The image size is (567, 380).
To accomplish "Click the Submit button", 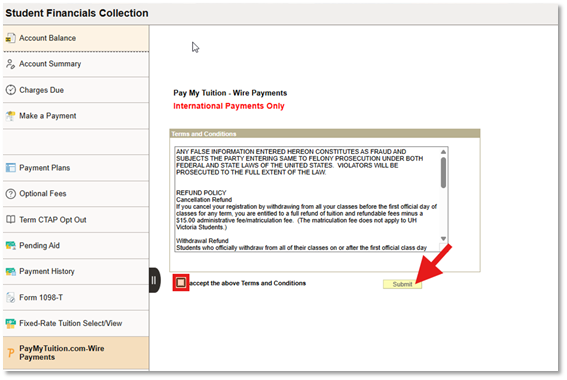I will [402, 284].
